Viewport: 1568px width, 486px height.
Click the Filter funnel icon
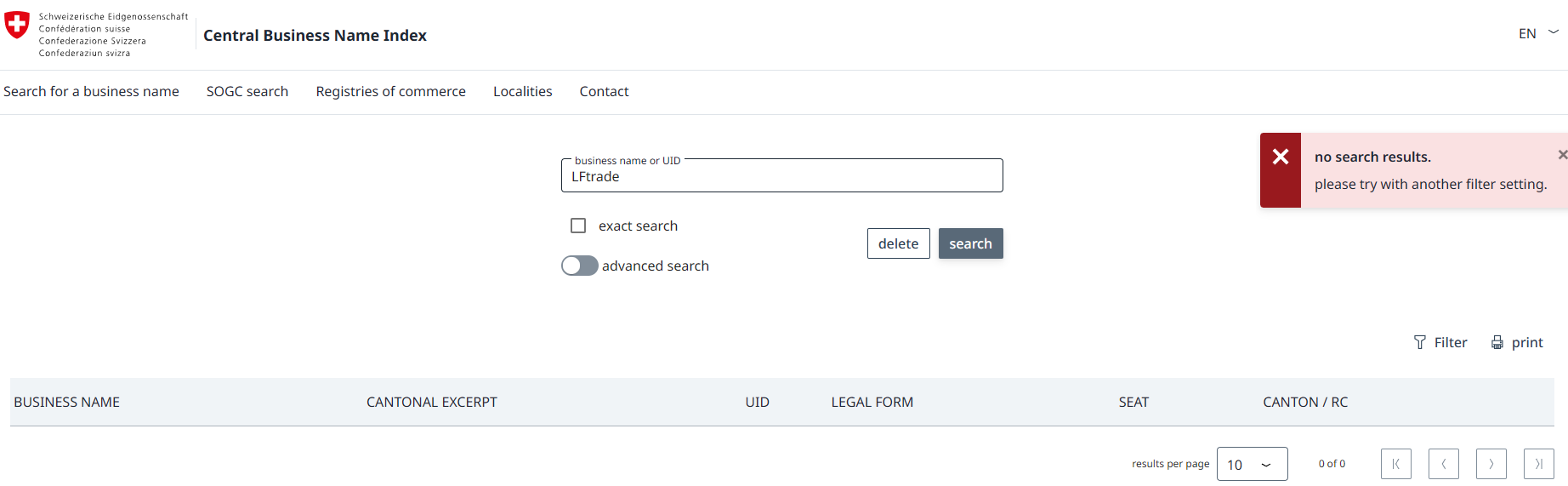tap(1419, 342)
